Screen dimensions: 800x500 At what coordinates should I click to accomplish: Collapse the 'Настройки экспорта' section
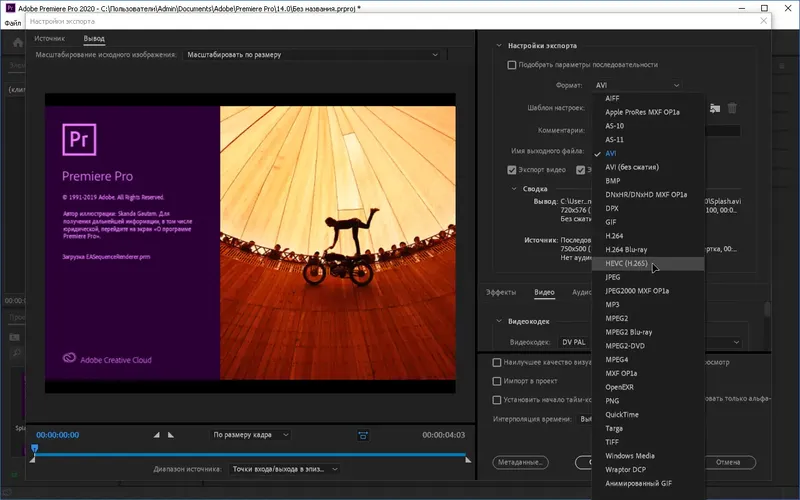coord(499,46)
